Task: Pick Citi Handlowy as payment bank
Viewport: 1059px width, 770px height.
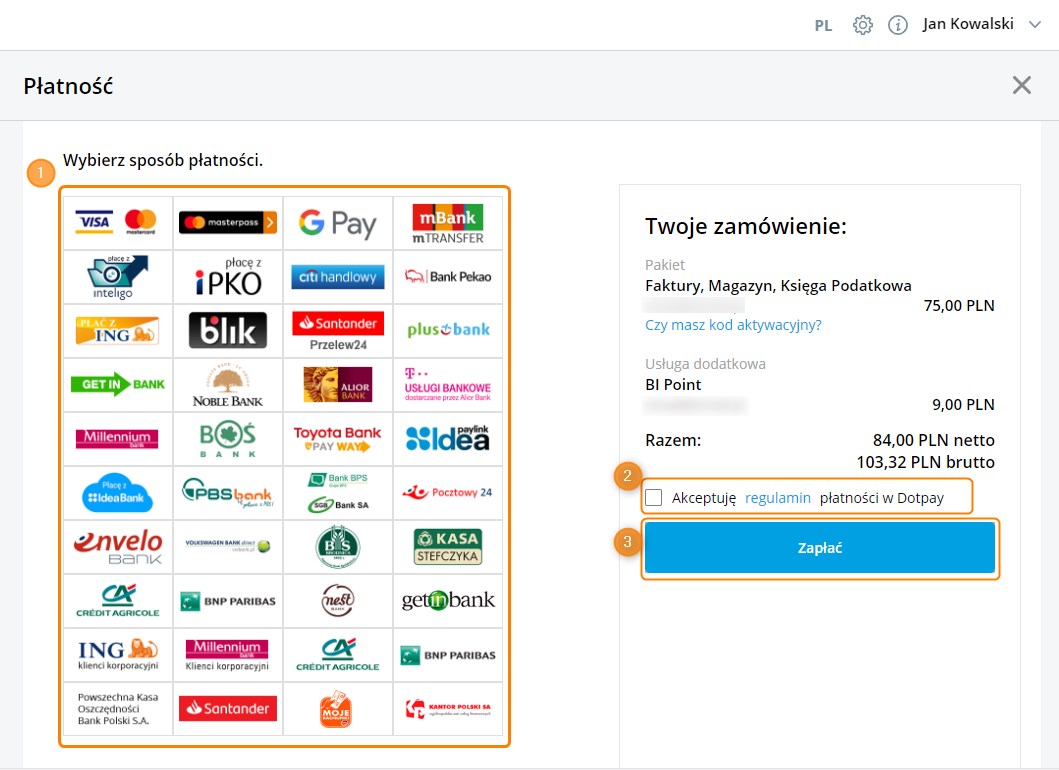Action: point(338,277)
